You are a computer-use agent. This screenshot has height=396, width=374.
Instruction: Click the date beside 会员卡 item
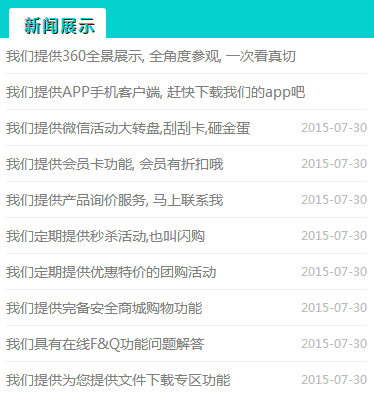334,164
